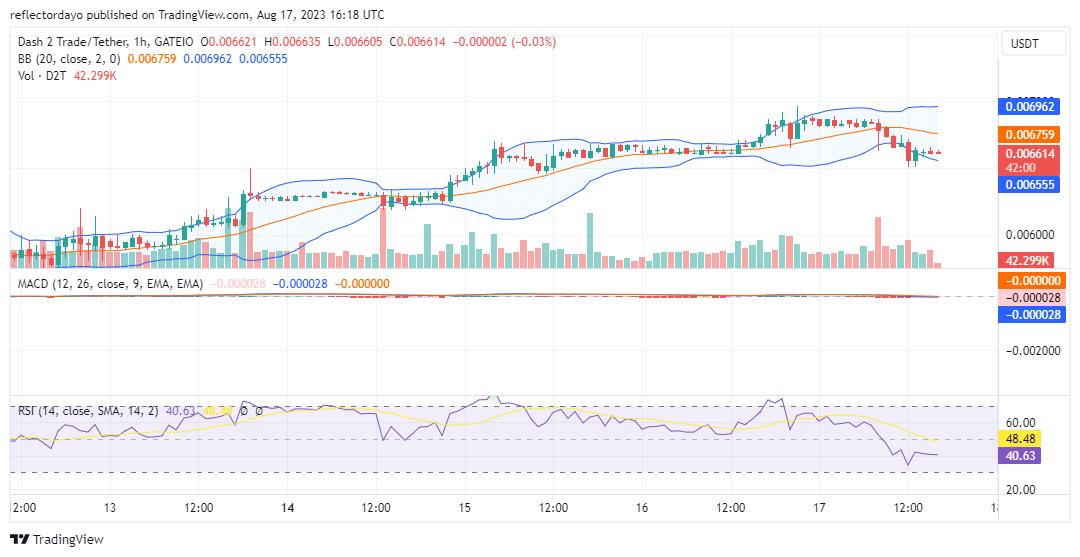Click the 60.00 RSI axis label
The height and width of the screenshot is (557, 1080).
point(1021,422)
